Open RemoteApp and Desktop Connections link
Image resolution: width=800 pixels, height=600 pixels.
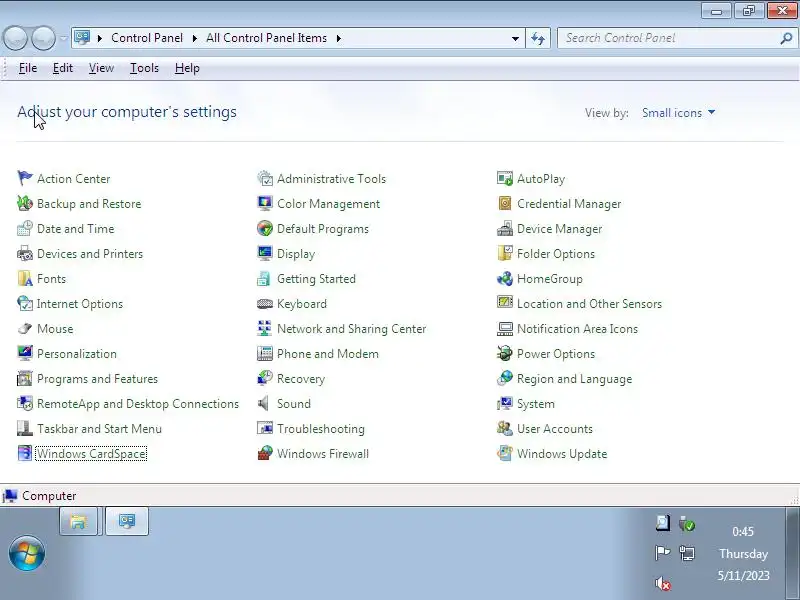click(x=138, y=404)
